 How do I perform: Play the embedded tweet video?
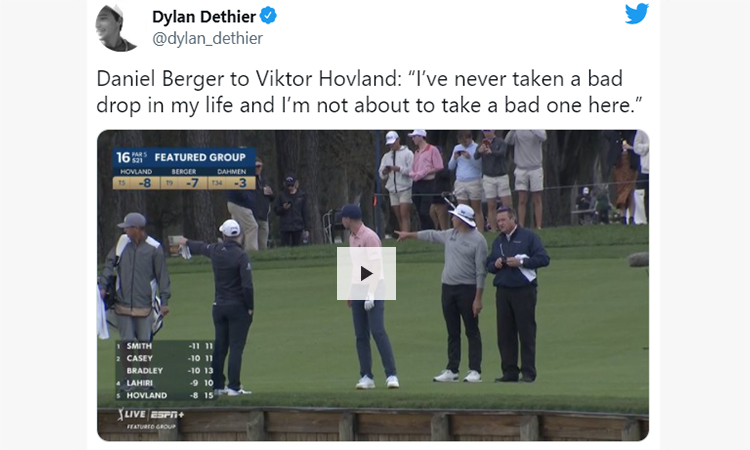[x=366, y=274]
